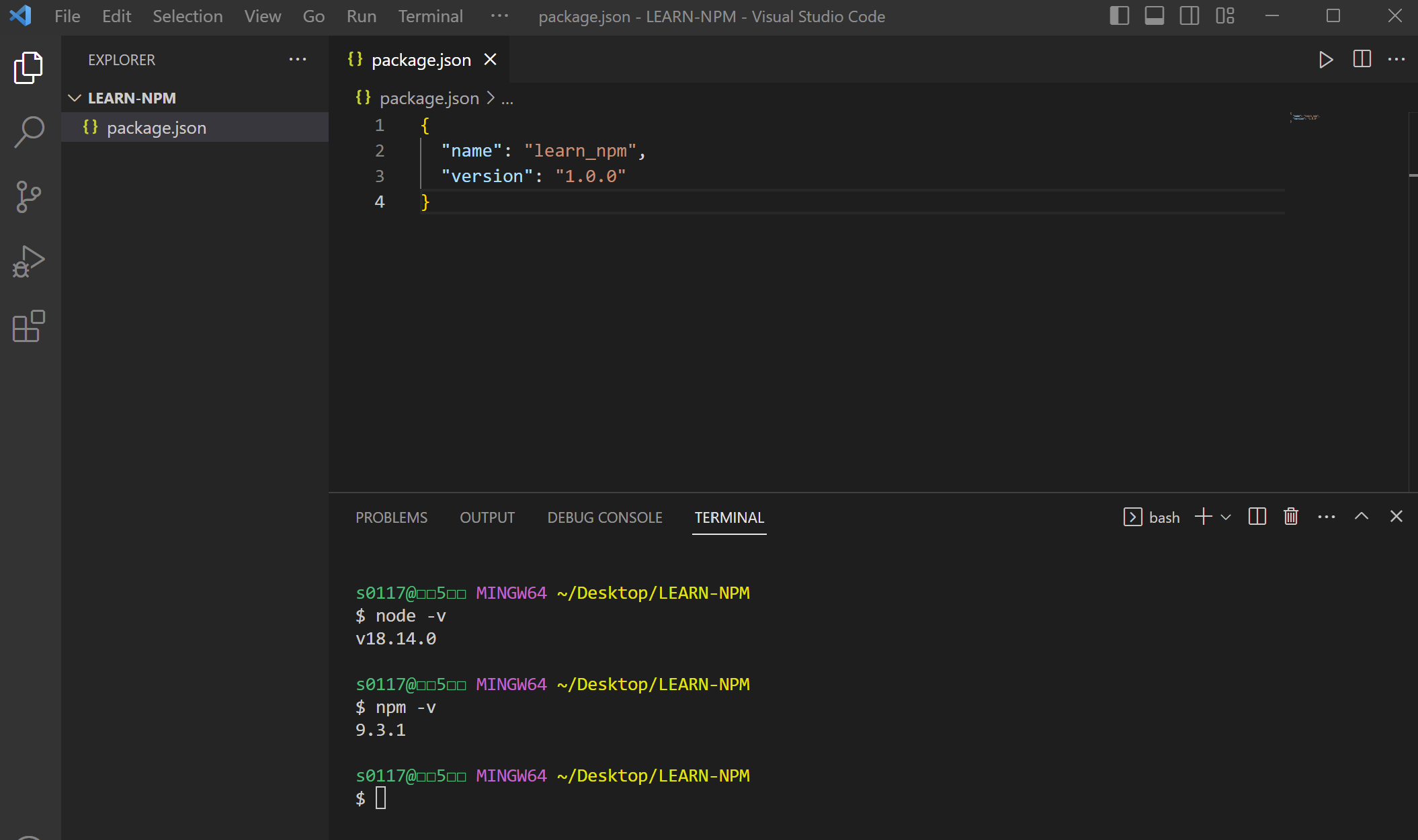
Task: Open the Search view in activity bar
Action: pos(29,132)
